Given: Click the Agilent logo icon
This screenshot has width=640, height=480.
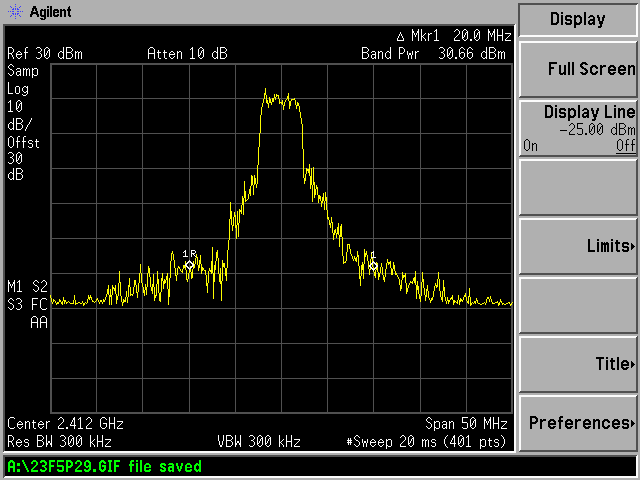Looking at the screenshot, I should pos(13,11).
